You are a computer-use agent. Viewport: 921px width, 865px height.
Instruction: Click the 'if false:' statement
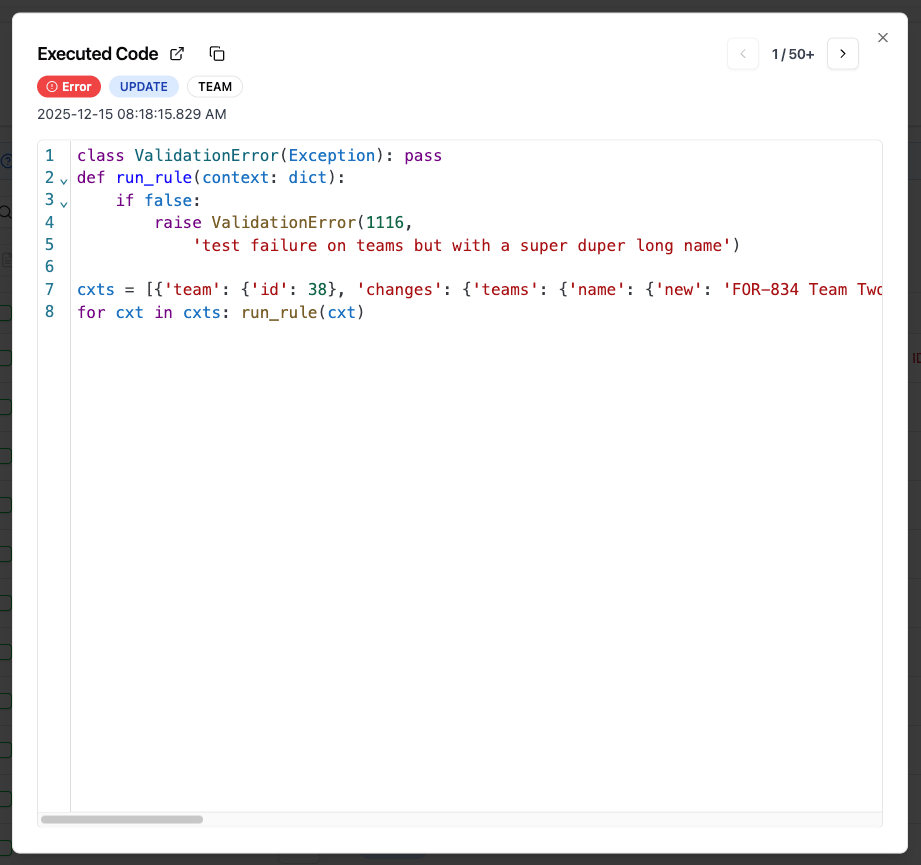point(158,200)
